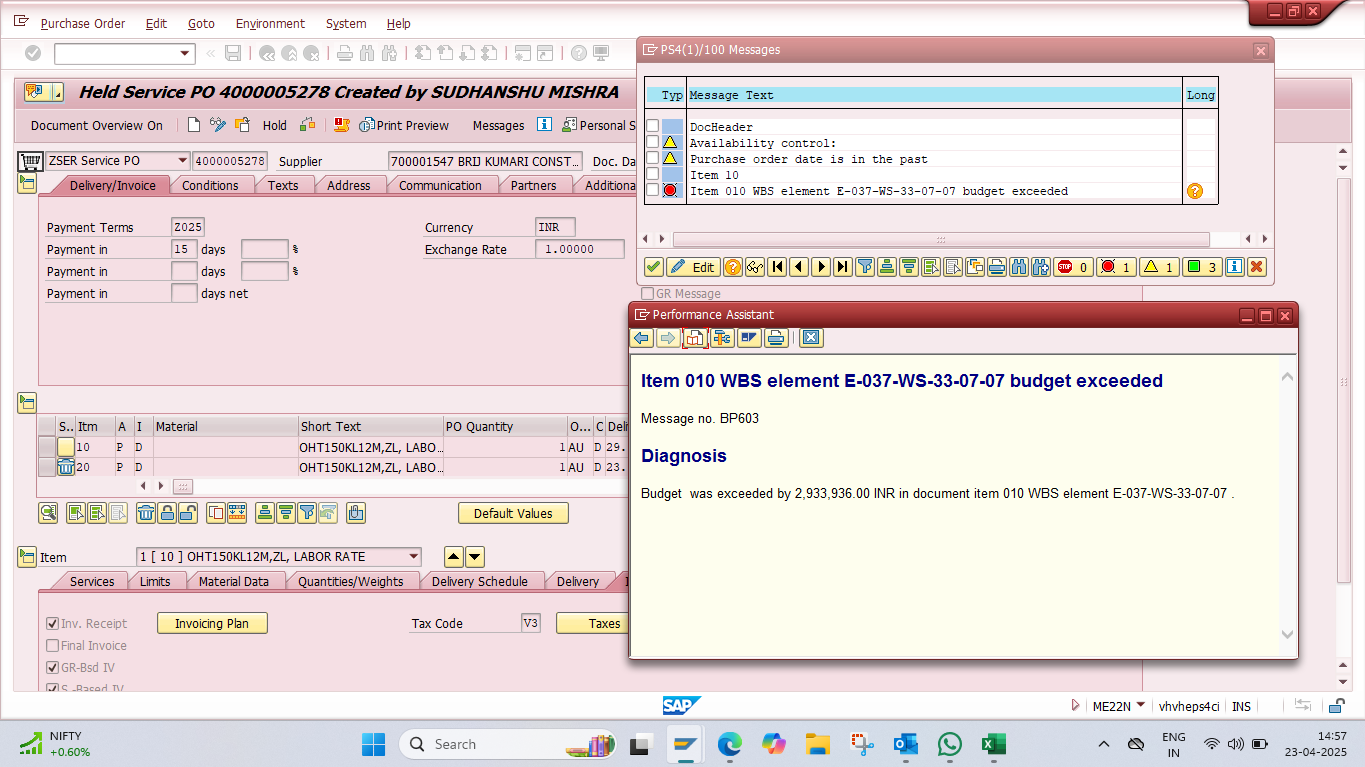Click the Excel icon in taskbar

point(992,744)
